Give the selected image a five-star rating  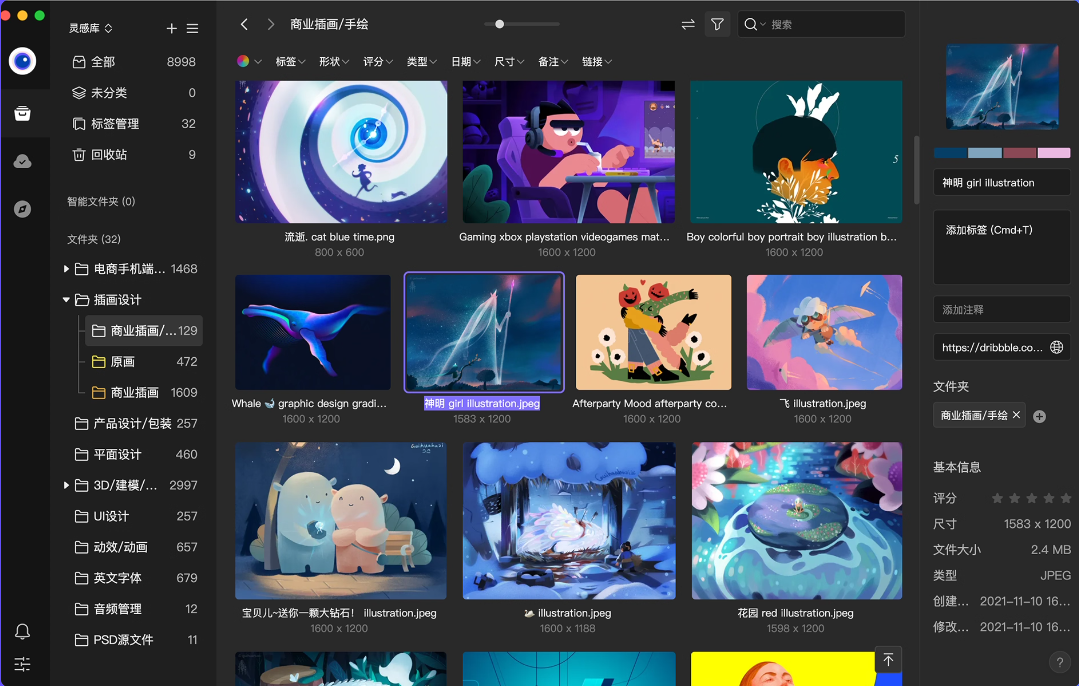click(x=1063, y=497)
